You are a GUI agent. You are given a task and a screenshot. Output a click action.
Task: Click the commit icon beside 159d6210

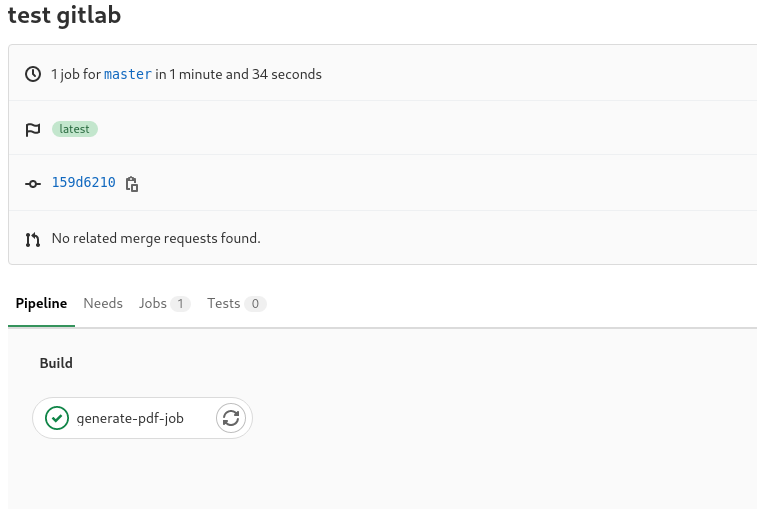[x=33, y=184]
